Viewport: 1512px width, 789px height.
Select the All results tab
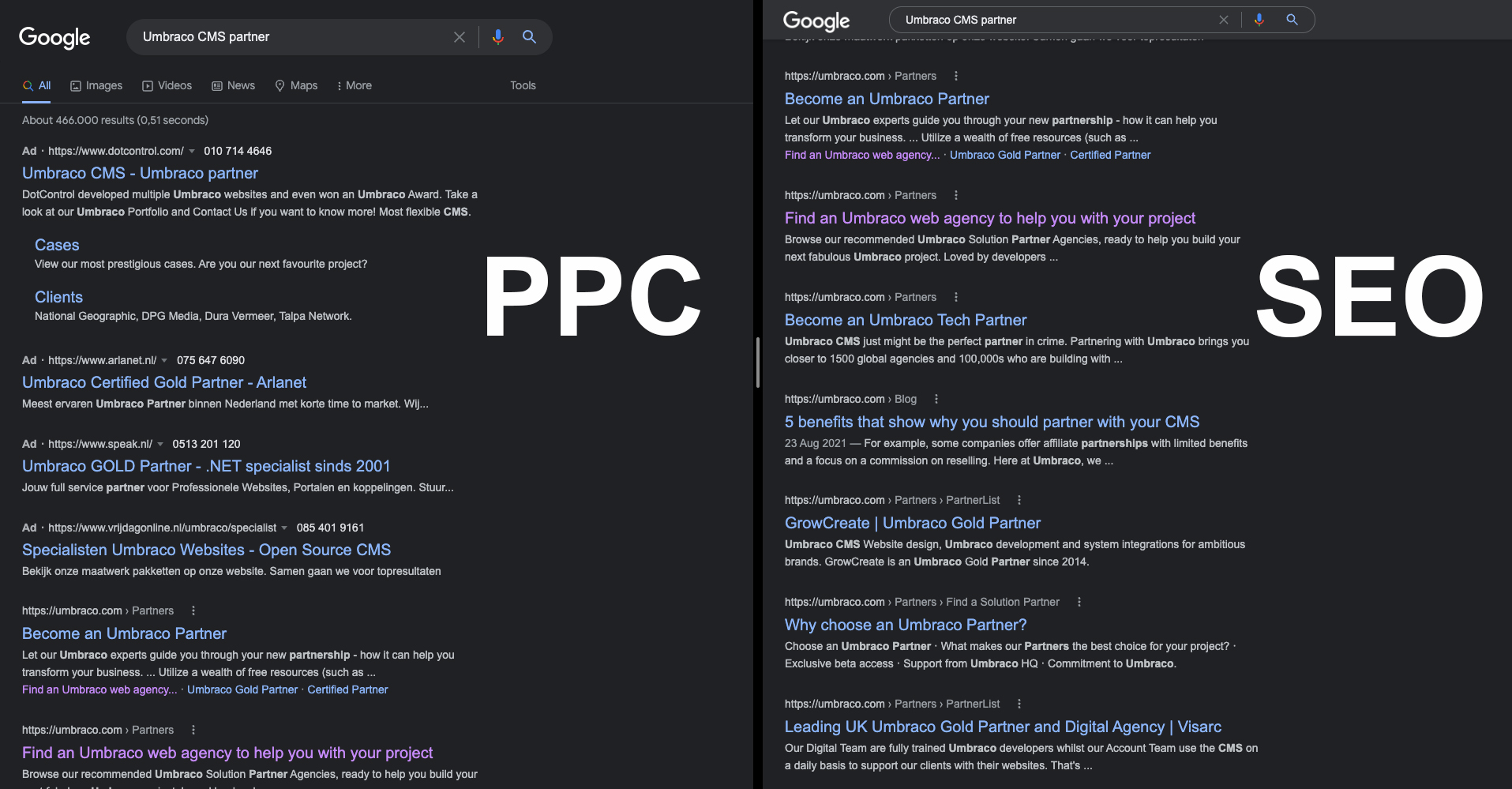pyautogui.click(x=36, y=85)
